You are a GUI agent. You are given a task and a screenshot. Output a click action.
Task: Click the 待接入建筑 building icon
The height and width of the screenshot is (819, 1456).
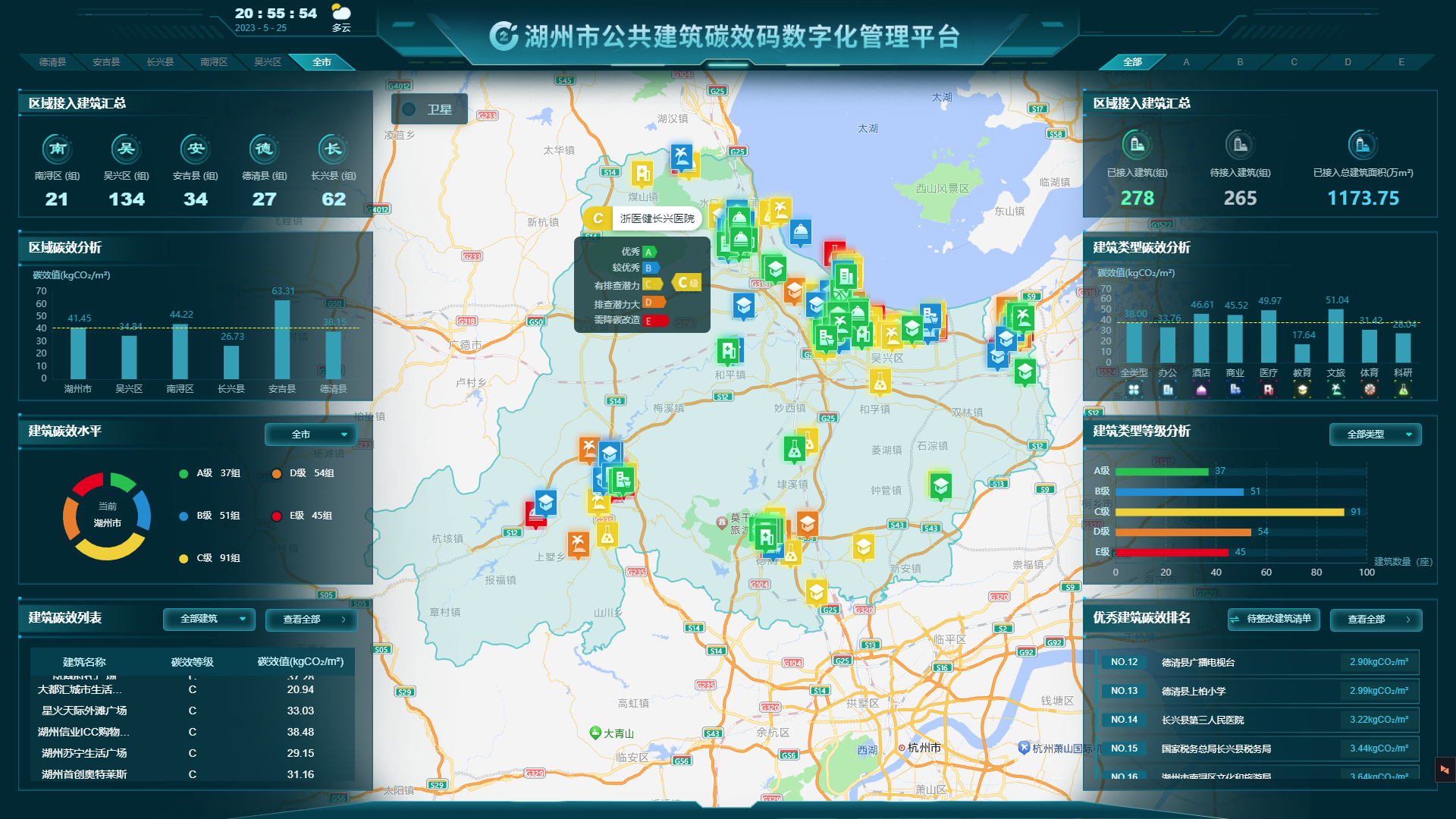[1240, 144]
